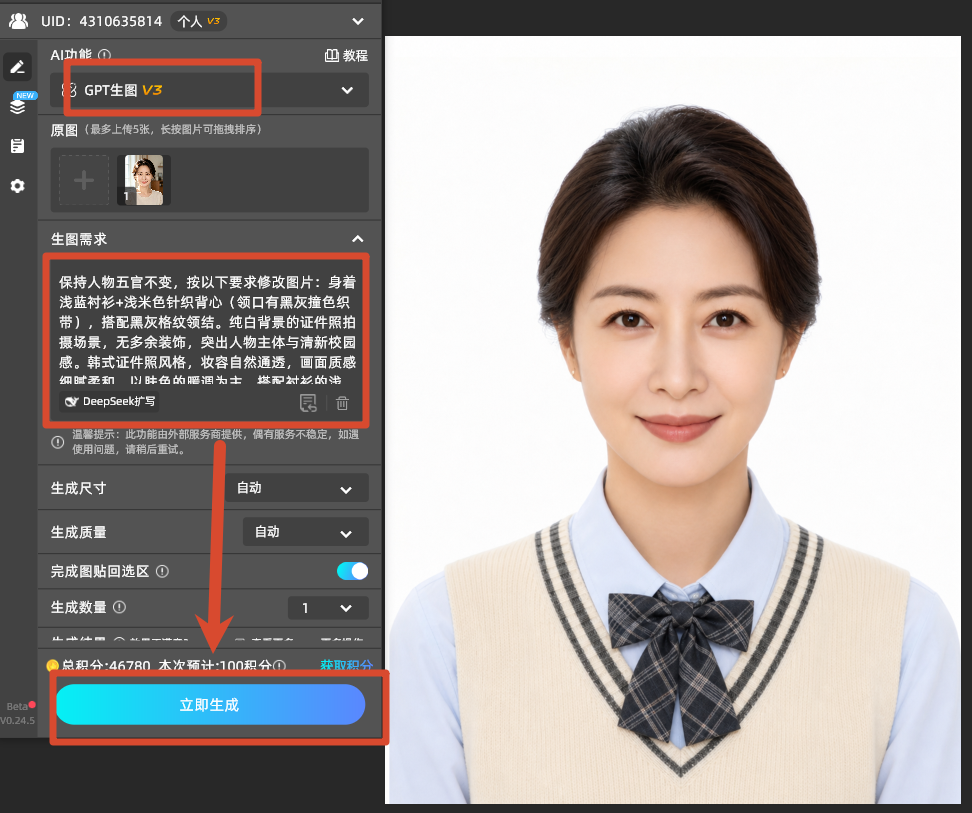
Task: Click the 获取积分 link
Action: 346,665
